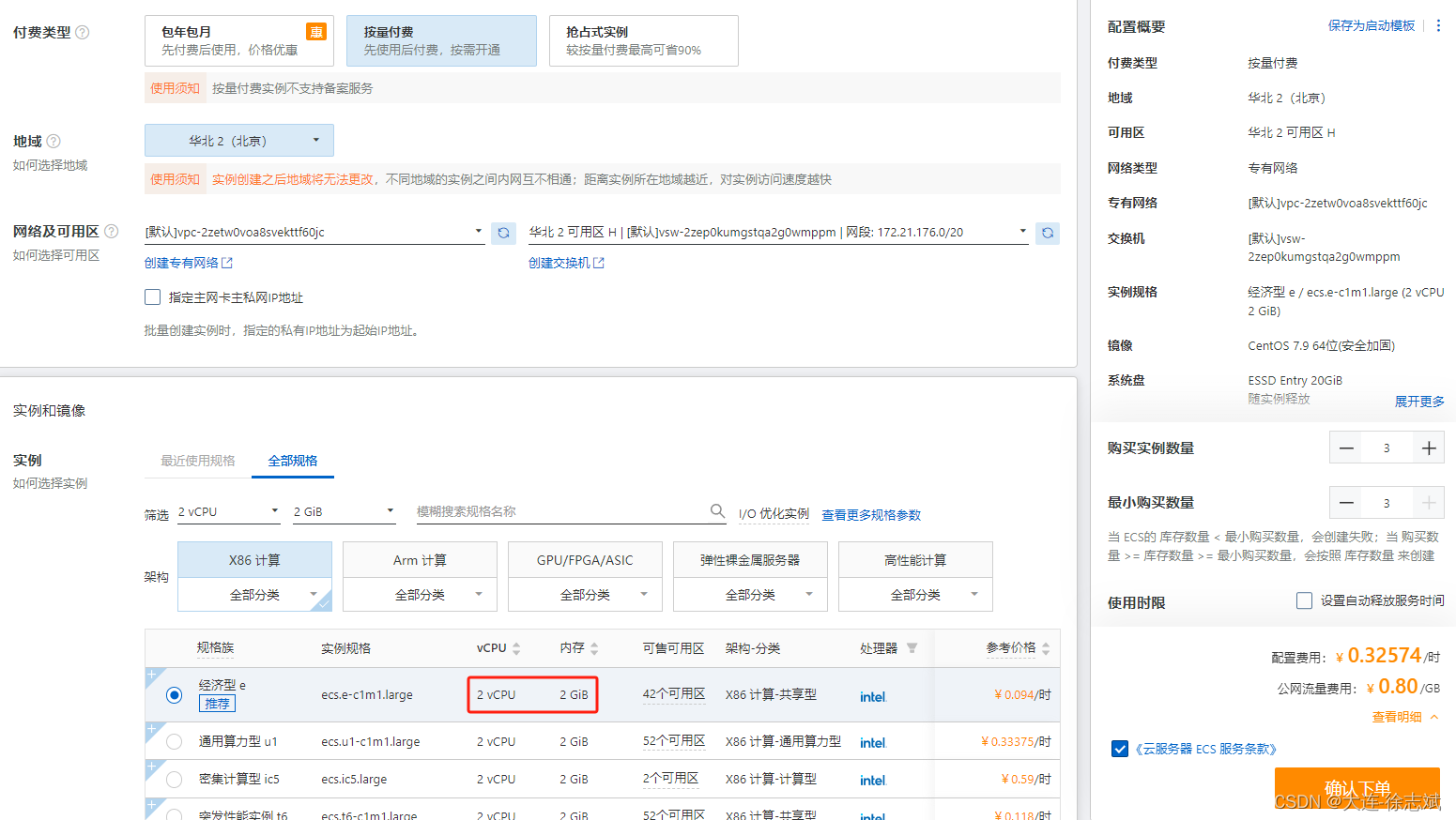Open the 创建专有网络 link
The height and width of the screenshot is (820, 1456).
point(183,263)
